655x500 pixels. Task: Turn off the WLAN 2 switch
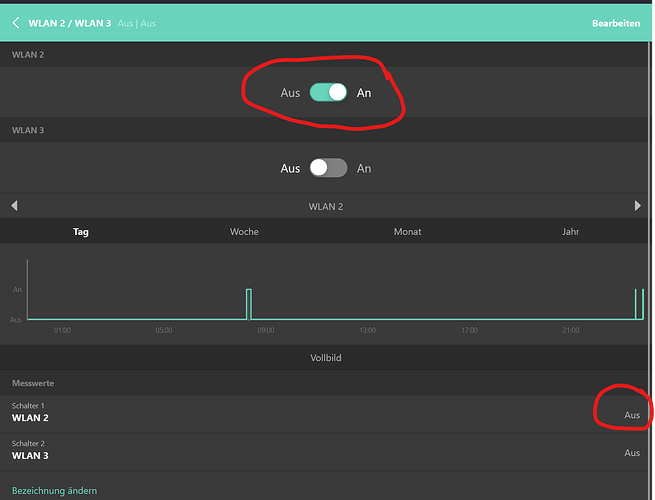[x=328, y=92]
